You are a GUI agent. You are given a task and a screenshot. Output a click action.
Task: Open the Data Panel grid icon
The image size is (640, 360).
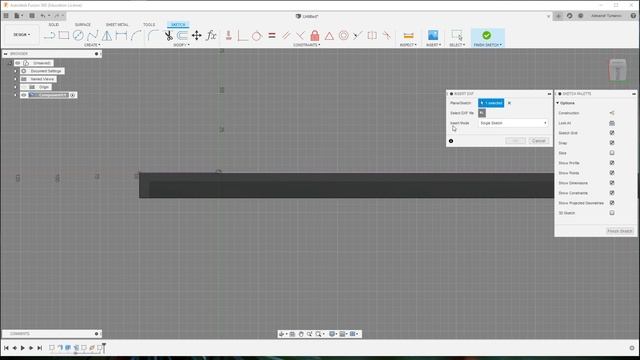6,16
